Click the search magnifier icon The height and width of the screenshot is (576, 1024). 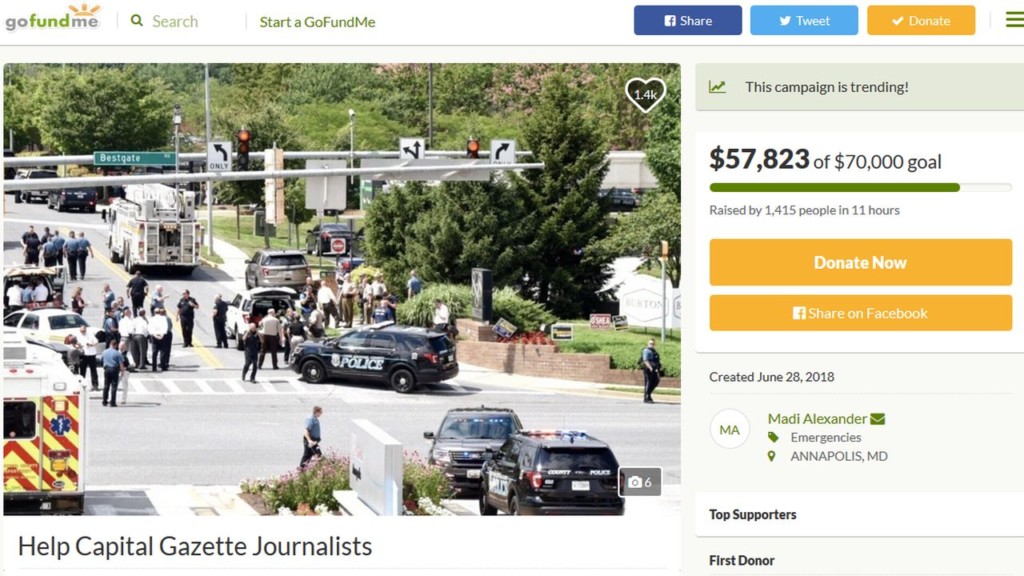click(x=136, y=21)
